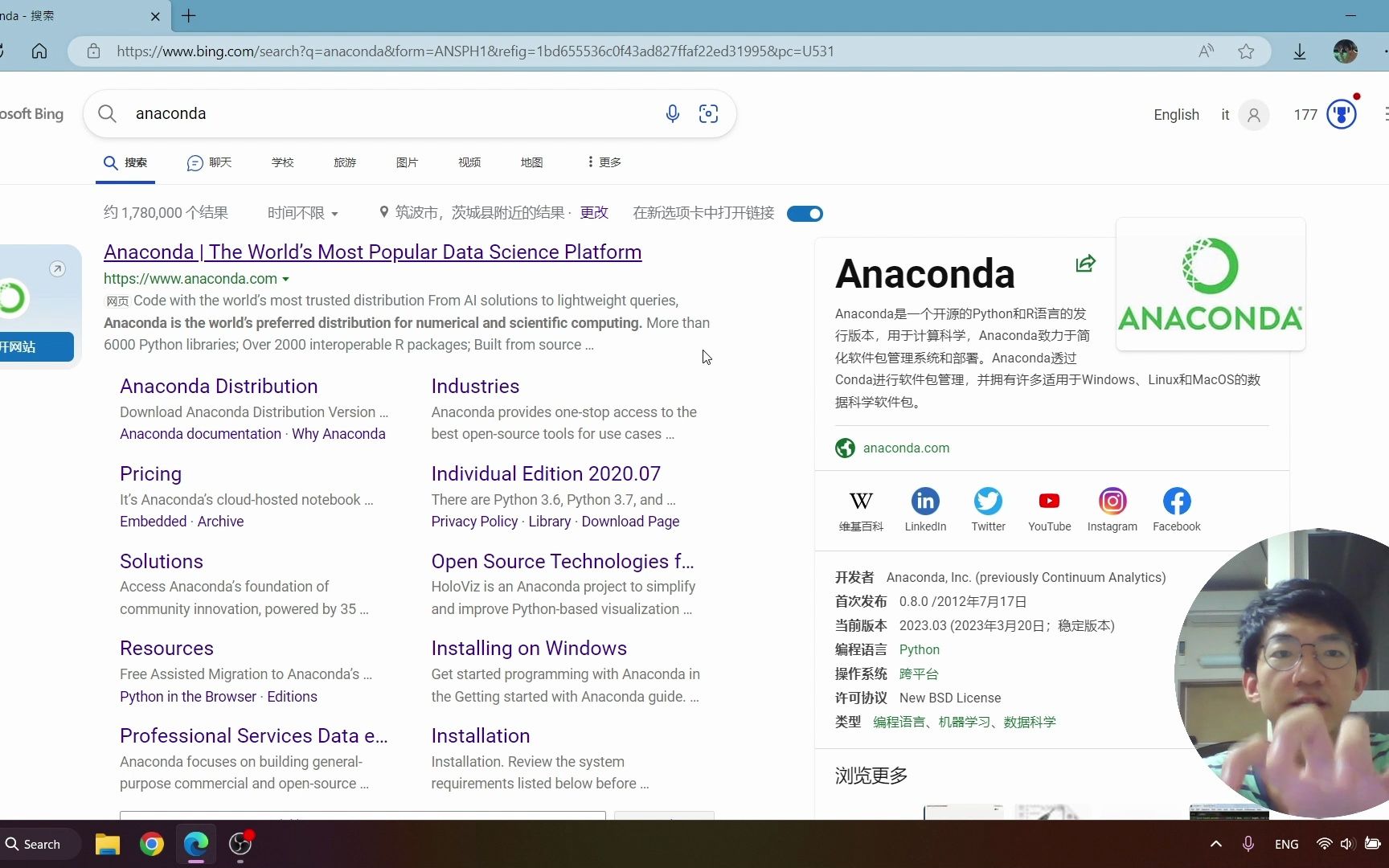Switch Bing language to English
The image size is (1389, 868).
point(1176,115)
